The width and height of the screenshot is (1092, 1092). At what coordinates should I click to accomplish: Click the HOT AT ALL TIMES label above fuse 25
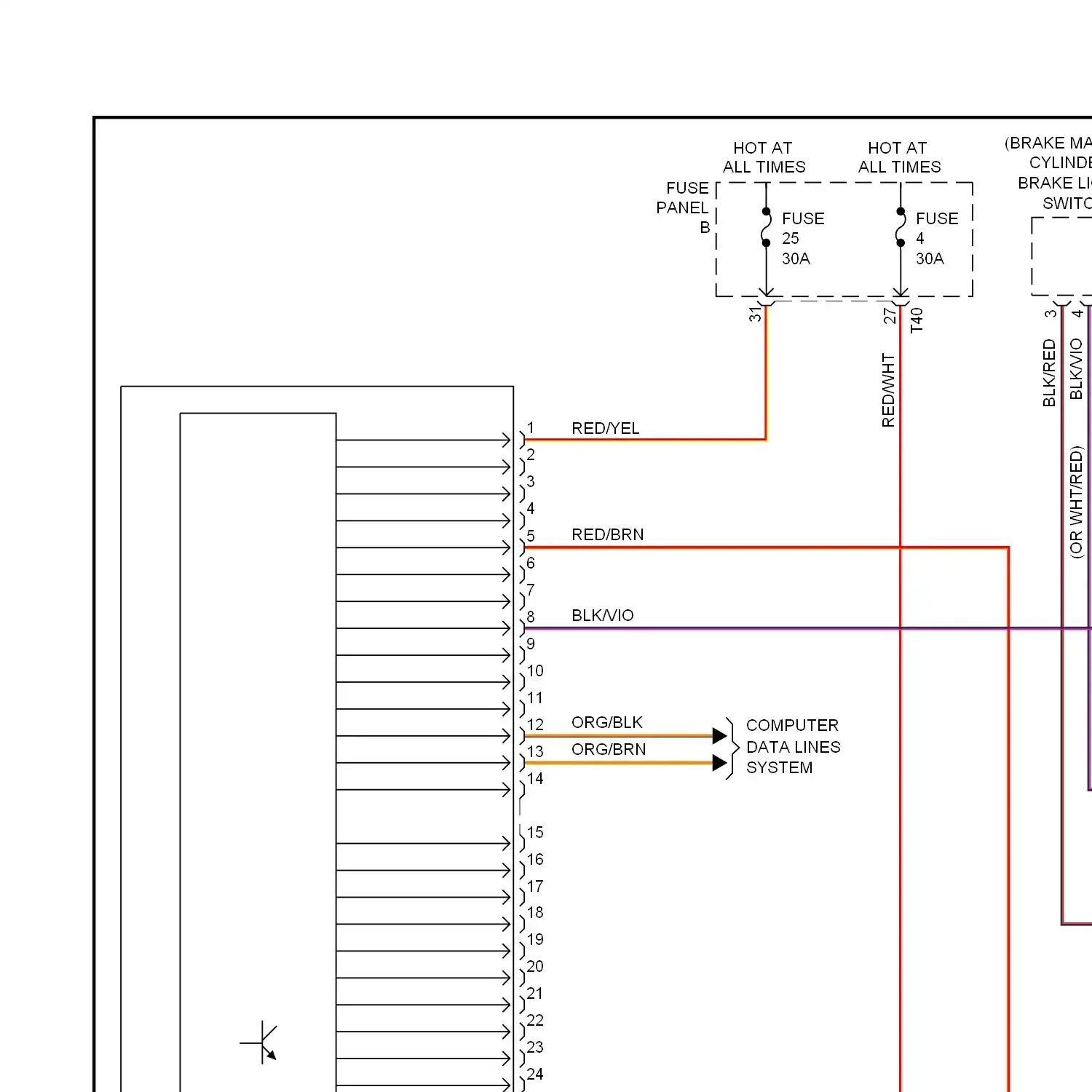[x=764, y=157]
